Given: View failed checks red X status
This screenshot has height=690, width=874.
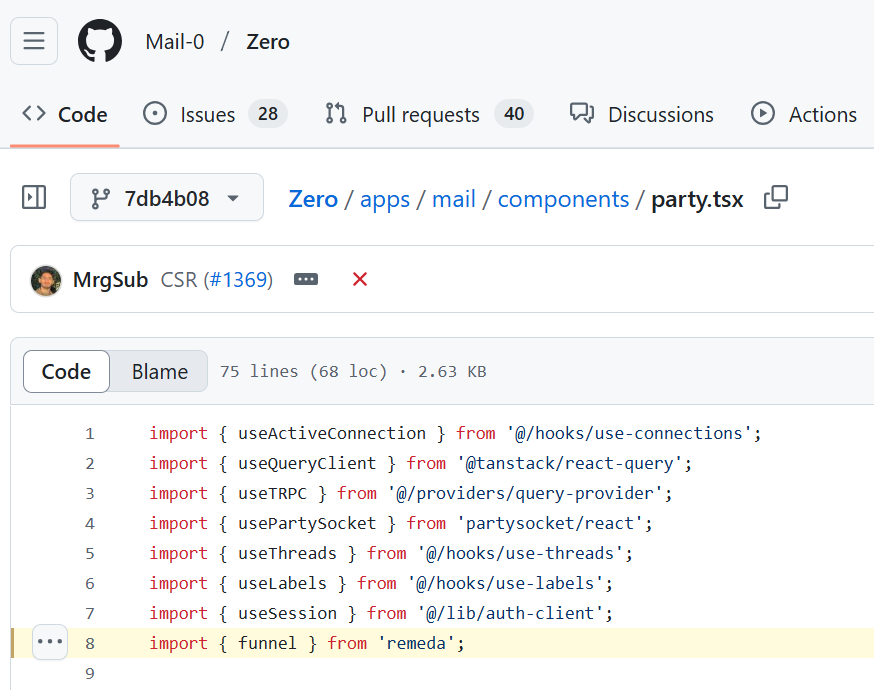Looking at the screenshot, I should (360, 279).
